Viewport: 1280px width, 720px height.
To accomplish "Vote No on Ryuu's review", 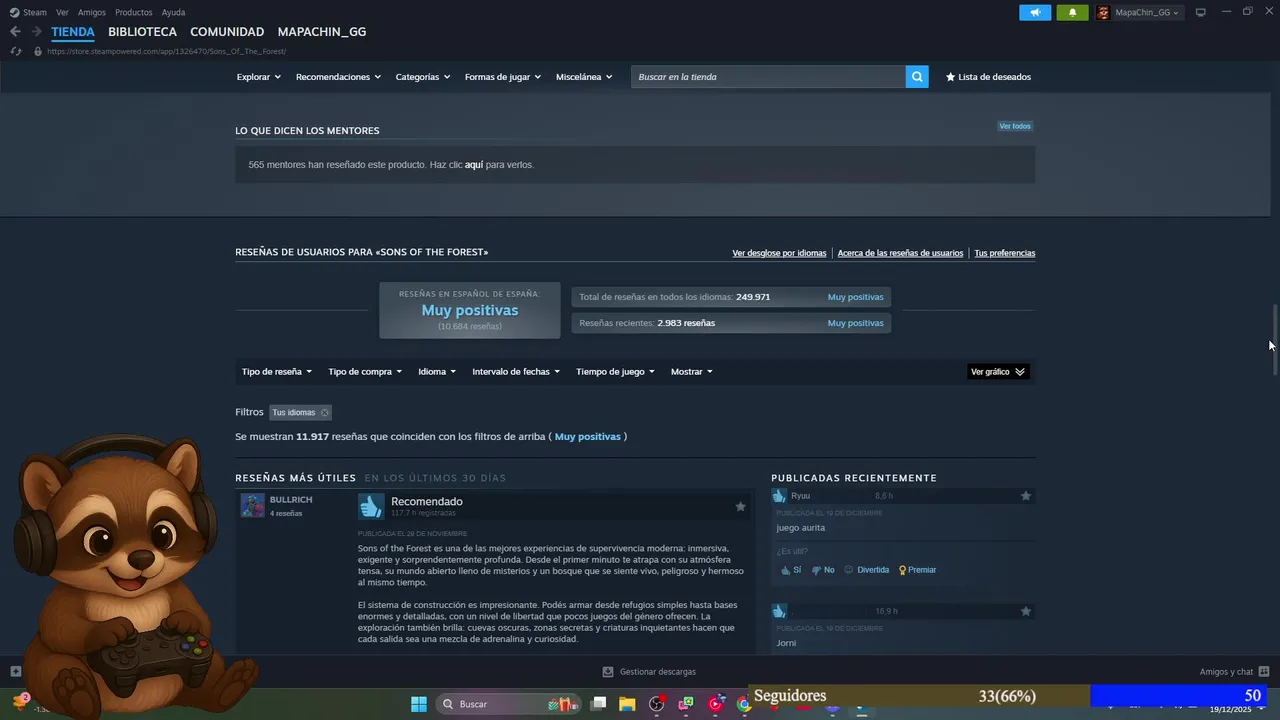I will coord(823,570).
